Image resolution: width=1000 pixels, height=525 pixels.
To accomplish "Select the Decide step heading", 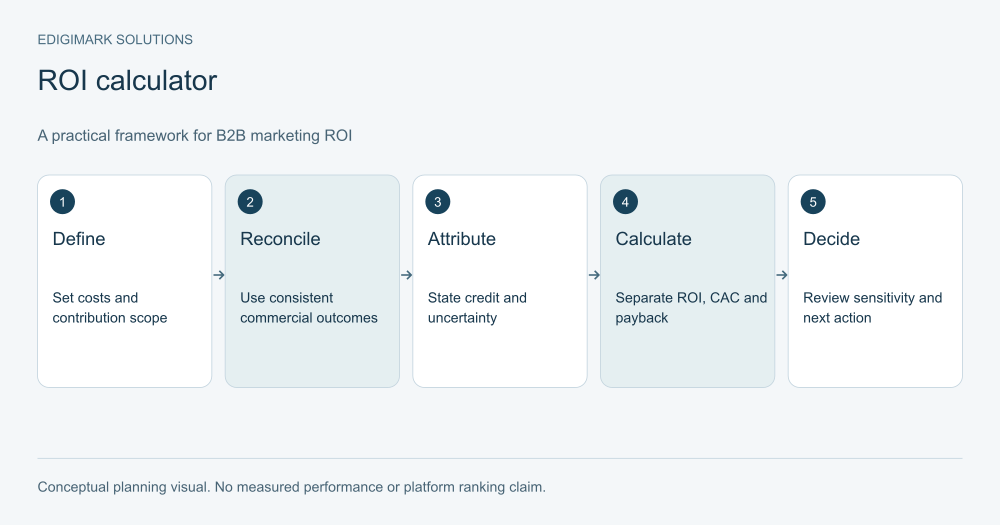I will [831, 239].
